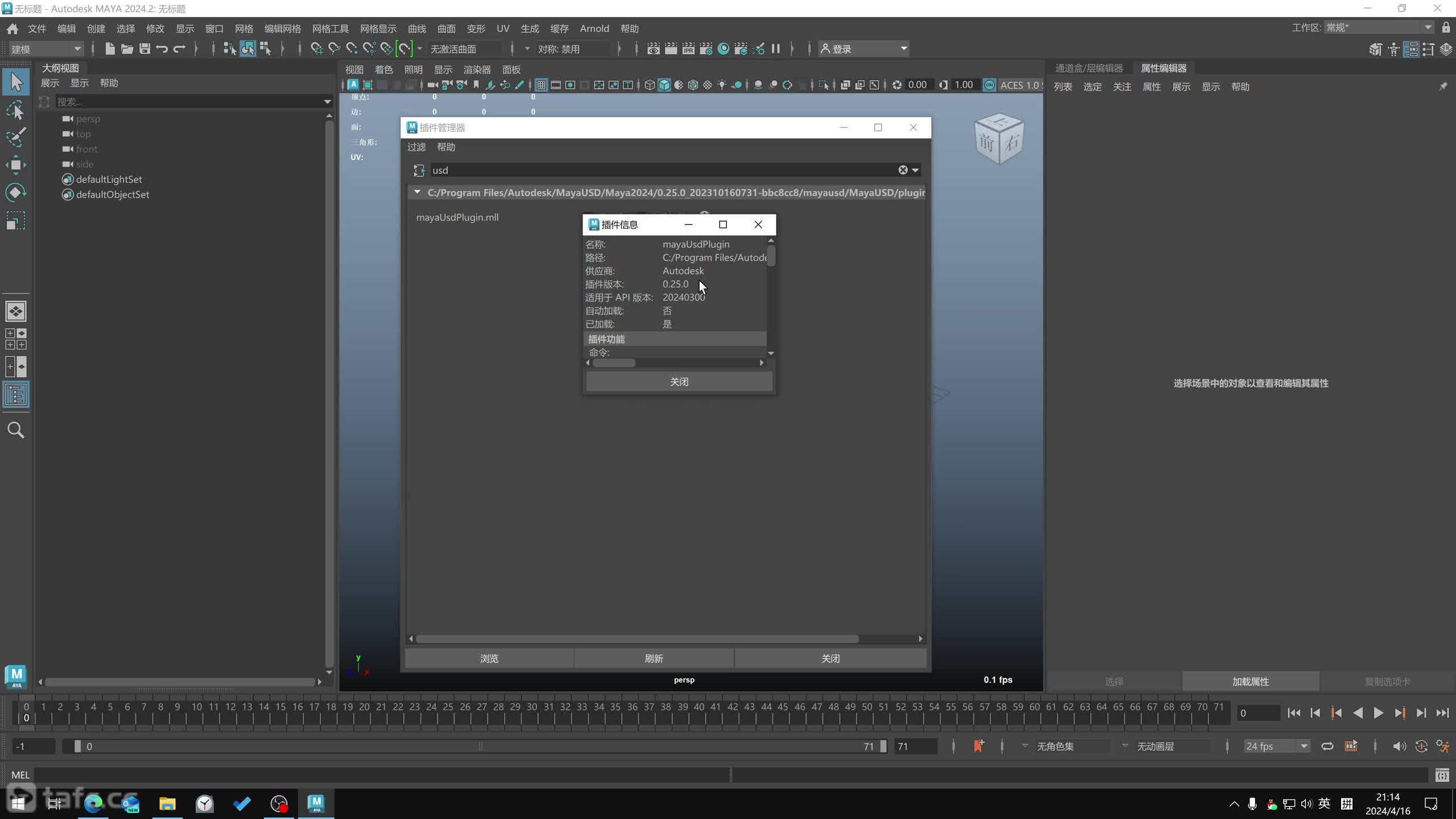Click the New Scene icon
Screen dimensions: 1456x819
[110, 49]
